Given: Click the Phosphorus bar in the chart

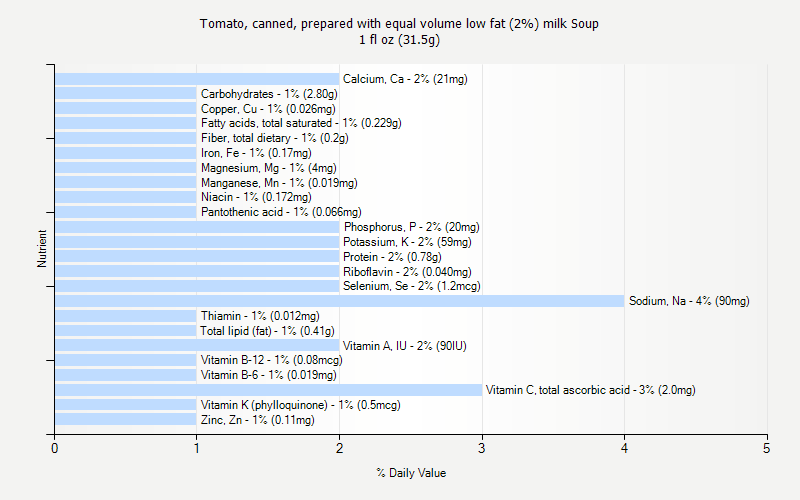Looking at the screenshot, I should pos(197,227).
